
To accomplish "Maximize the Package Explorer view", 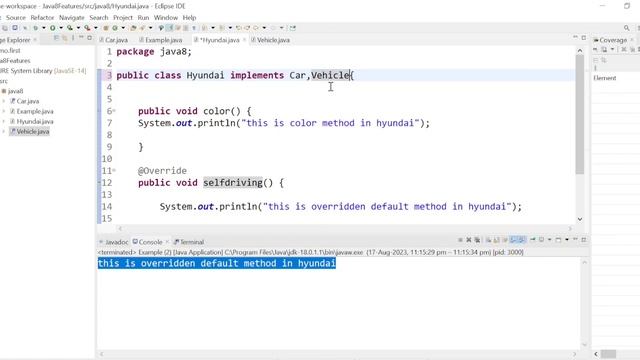I will pyautogui.click(x=89, y=38).
